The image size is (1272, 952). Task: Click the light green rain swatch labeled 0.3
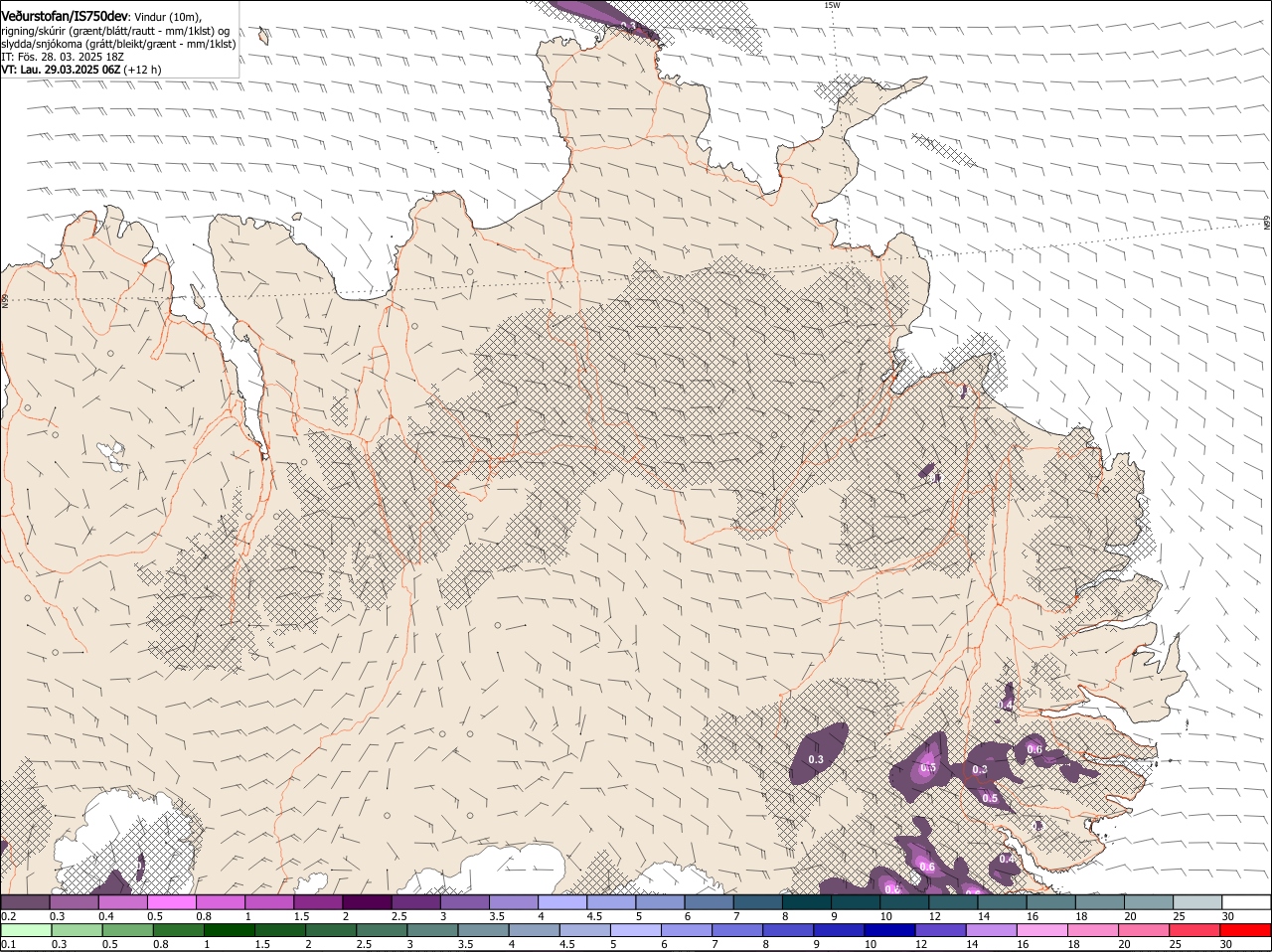[x=77, y=930]
